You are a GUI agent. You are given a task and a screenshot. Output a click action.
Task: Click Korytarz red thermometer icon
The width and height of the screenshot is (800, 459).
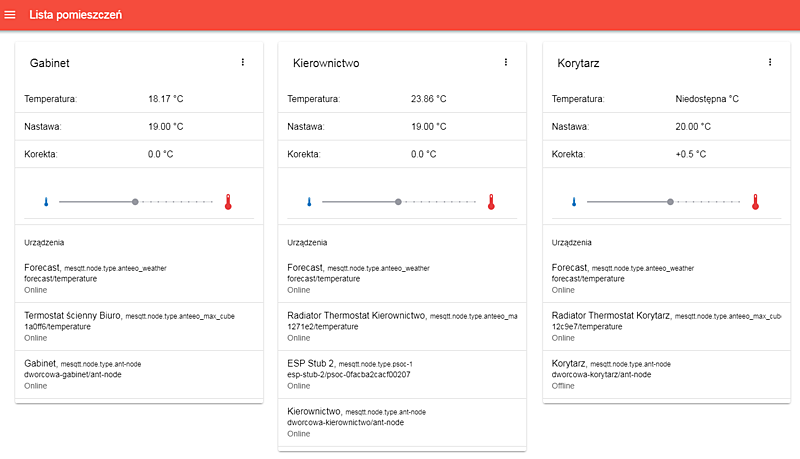(755, 202)
